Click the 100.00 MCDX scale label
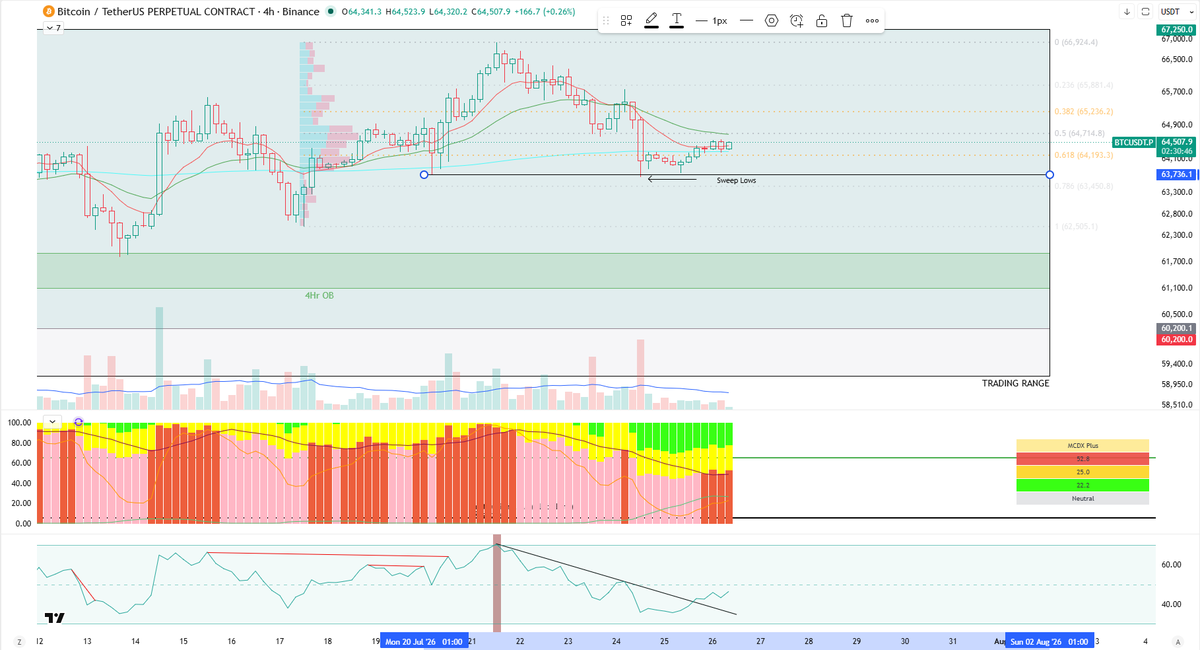The width and height of the screenshot is (1200, 650). tap(20, 423)
